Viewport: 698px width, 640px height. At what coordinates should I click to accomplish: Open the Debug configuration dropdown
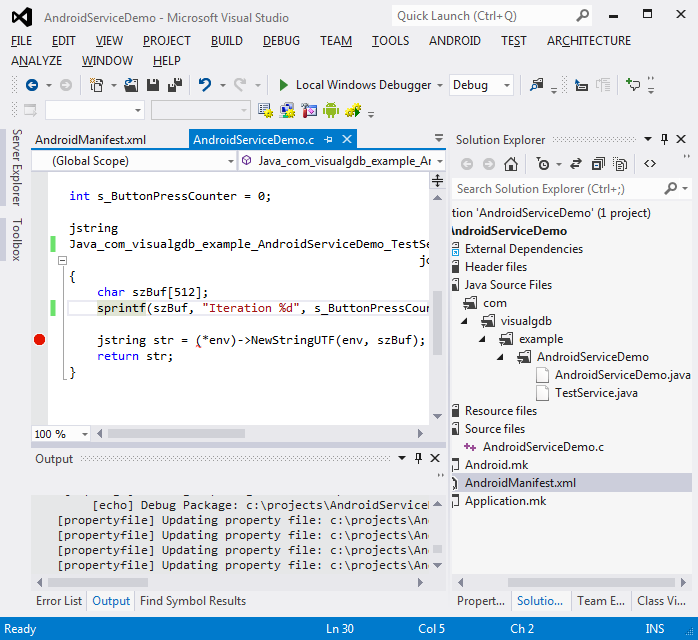508,86
